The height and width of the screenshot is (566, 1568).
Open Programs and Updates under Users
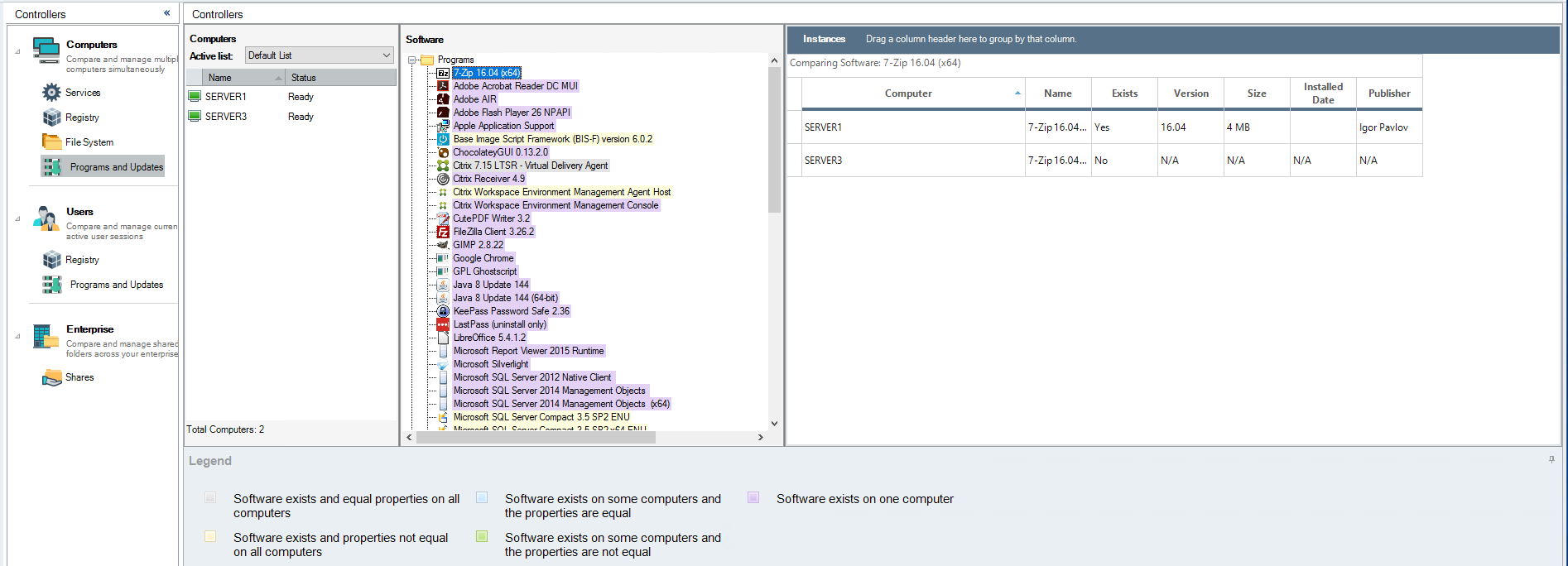point(117,285)
